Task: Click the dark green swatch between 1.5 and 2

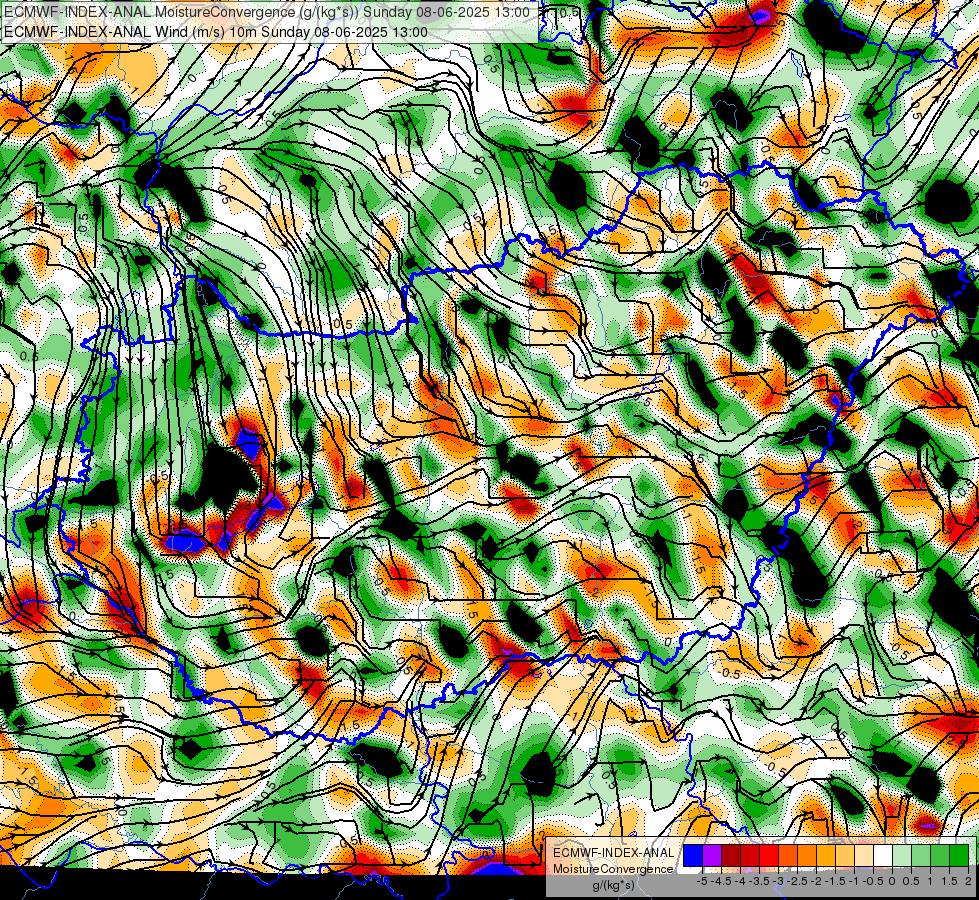Action: (x=958, y=855)
